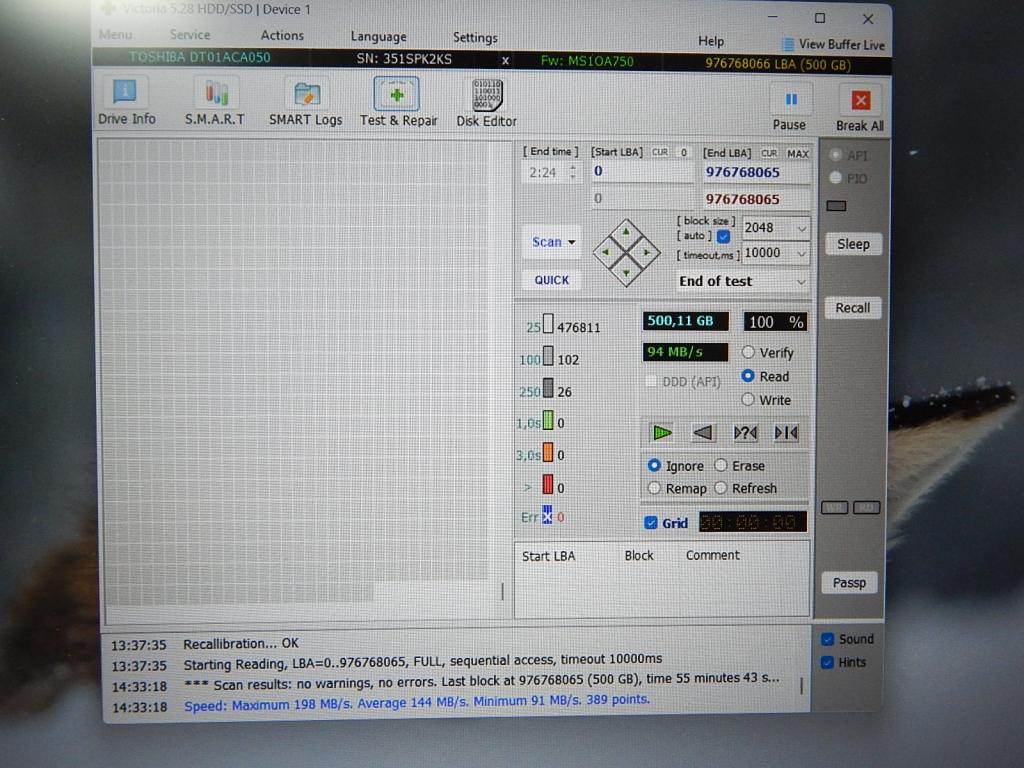Open the Service menu
The height and width of the screenshot is (768, 1024).
(190, 35)
